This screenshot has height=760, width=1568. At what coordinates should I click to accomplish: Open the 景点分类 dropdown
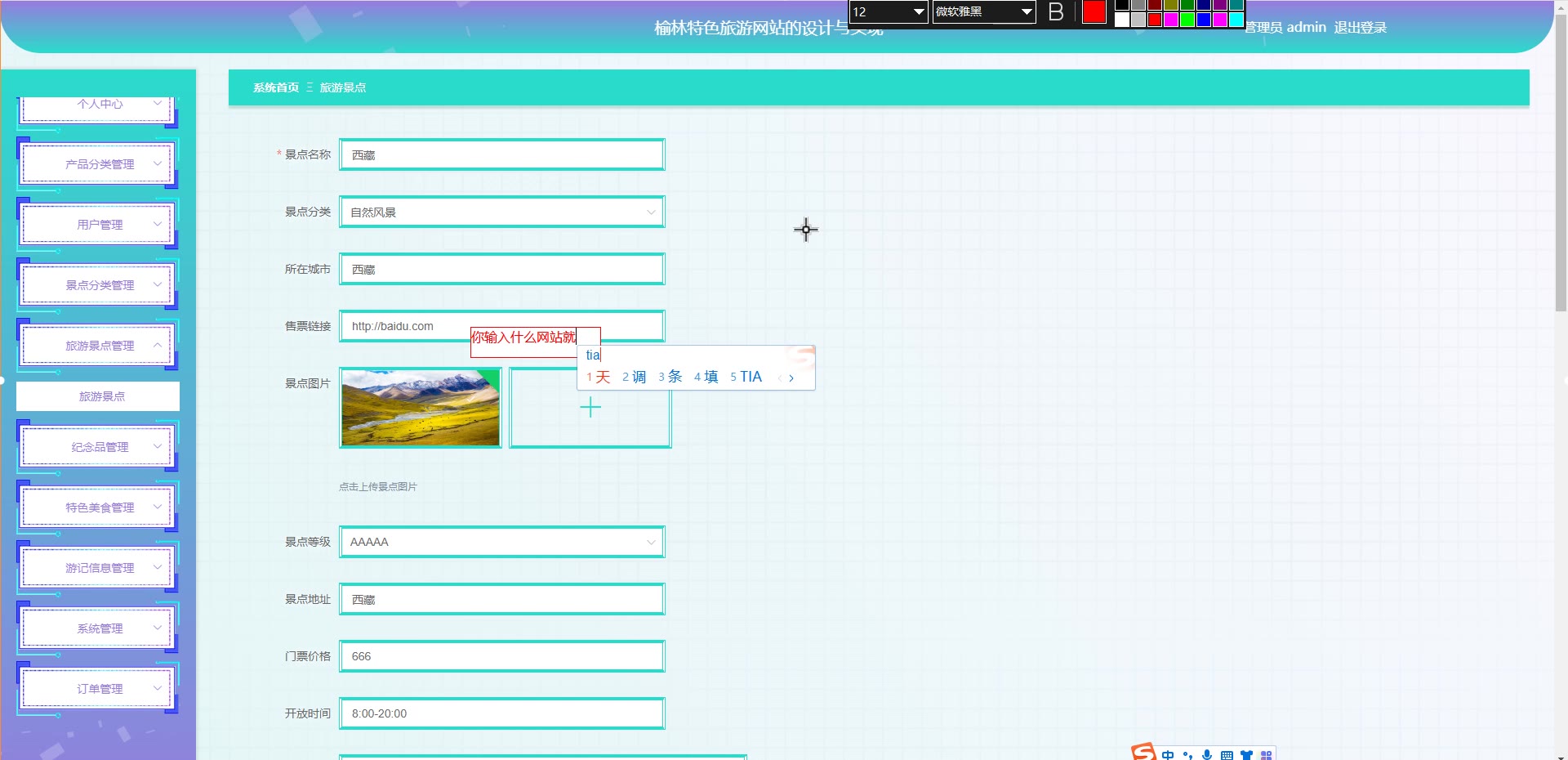(501, 212)
